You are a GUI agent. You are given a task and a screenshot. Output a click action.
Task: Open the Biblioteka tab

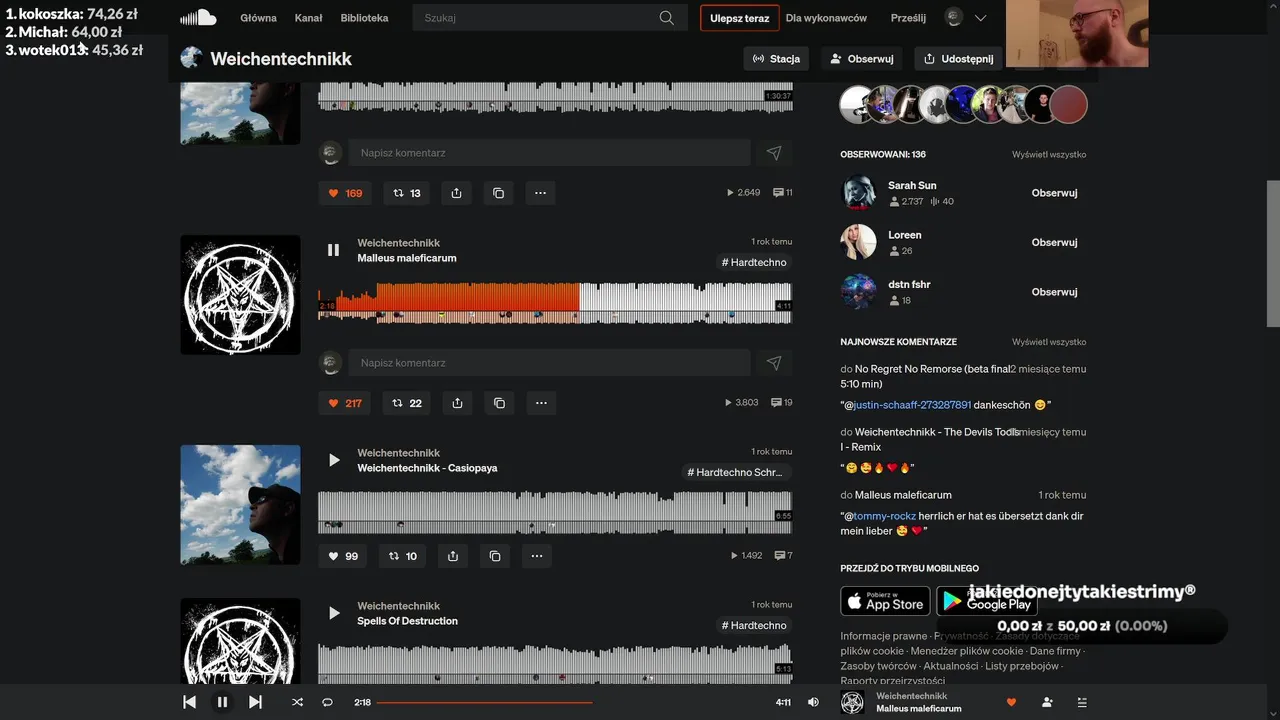pos(364,18)
